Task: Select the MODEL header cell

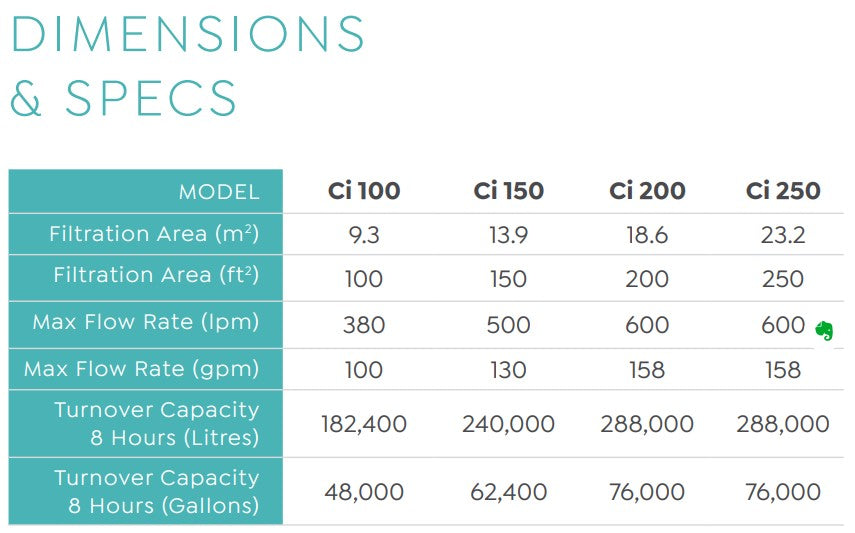Action: tap(218, 192)
